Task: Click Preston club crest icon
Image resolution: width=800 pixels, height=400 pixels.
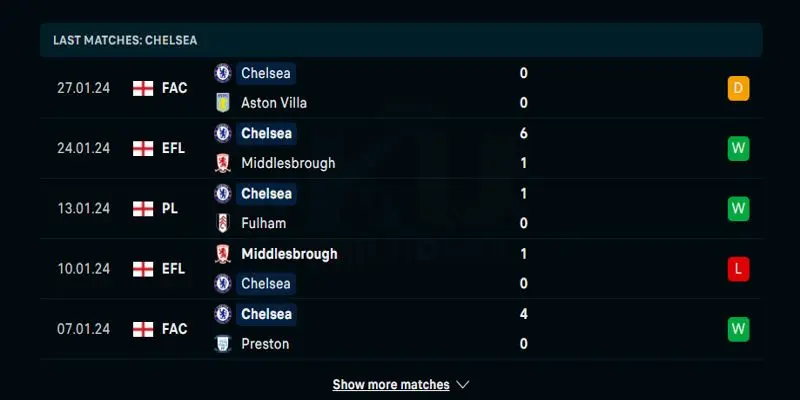Action: click(222, 344)
